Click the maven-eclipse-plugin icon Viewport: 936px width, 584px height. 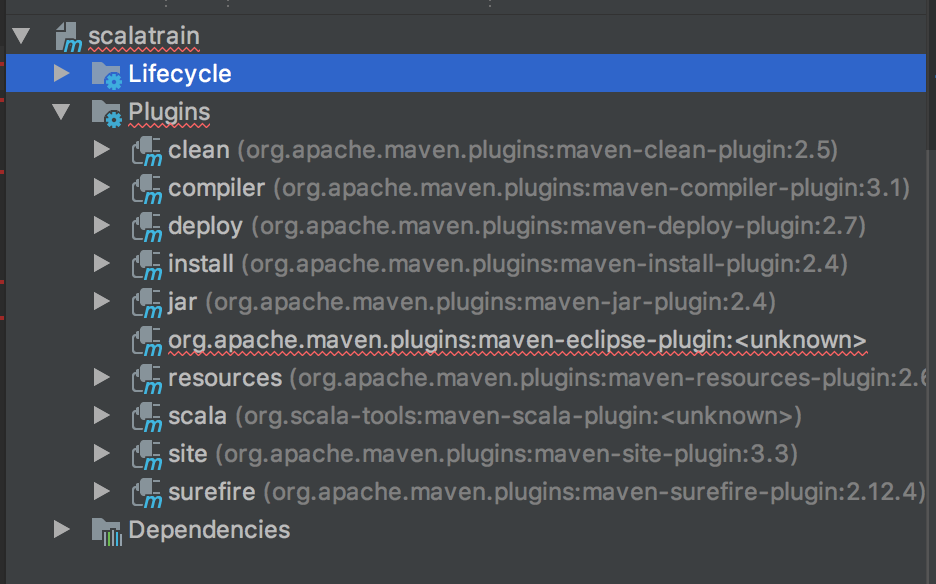tap(146, 341)
